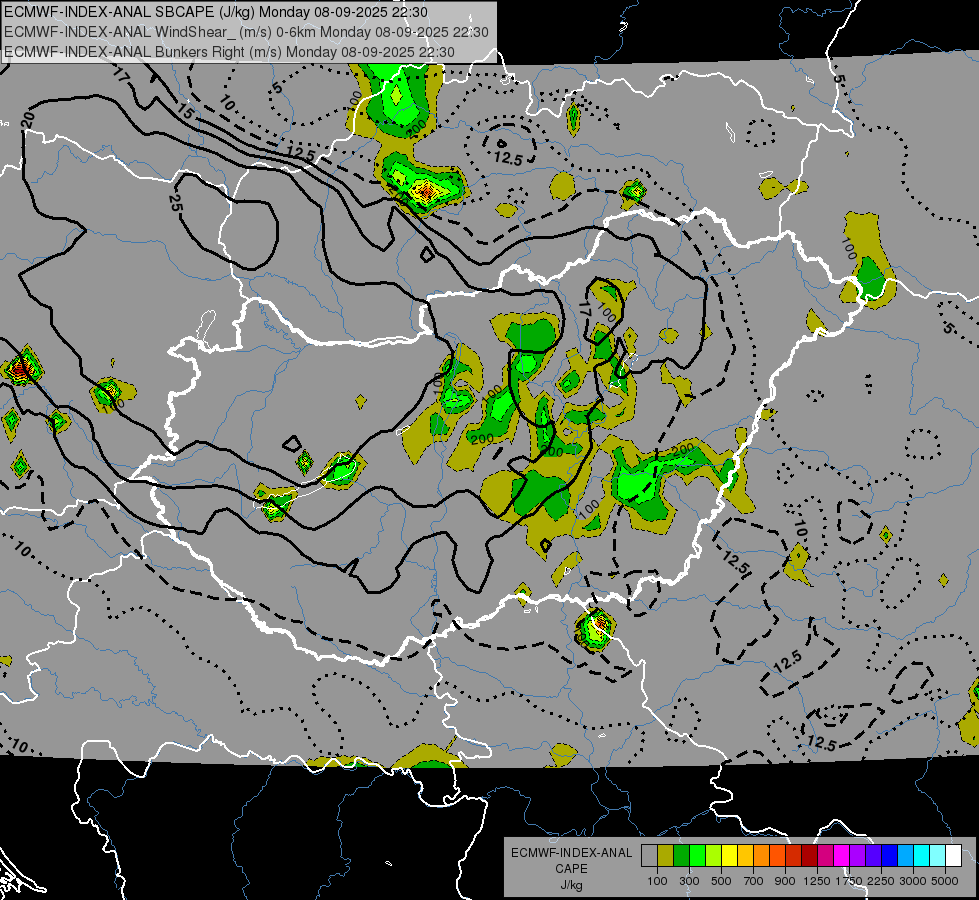Pick the dark red swatch before 1250

[x=809, y=855]
